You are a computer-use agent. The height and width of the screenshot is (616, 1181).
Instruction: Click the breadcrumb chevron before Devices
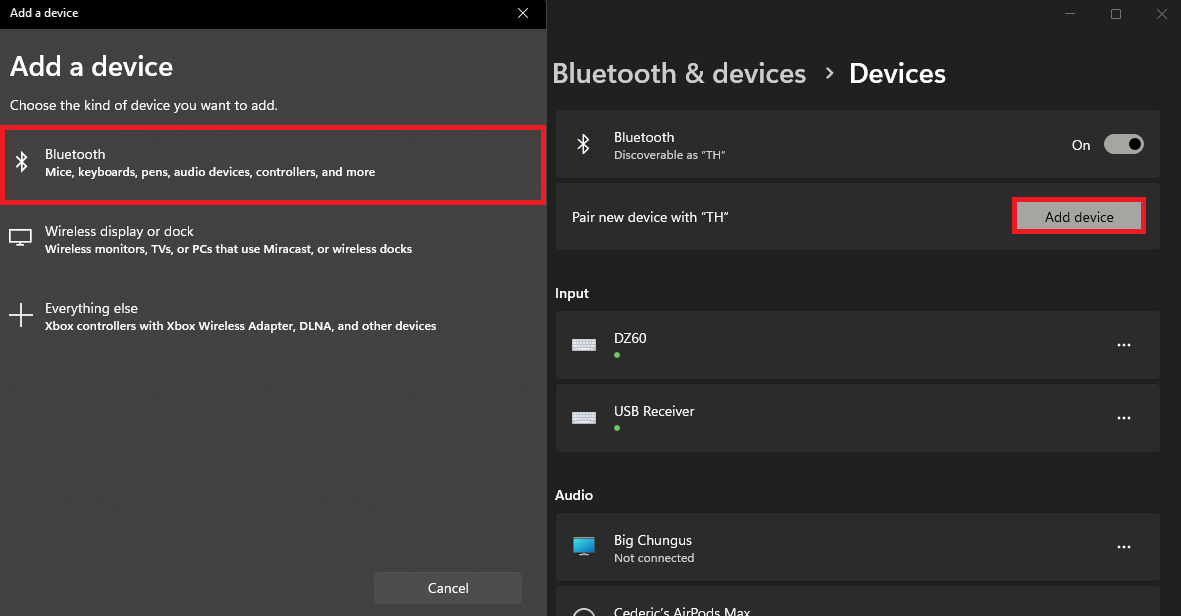(829, 74)
